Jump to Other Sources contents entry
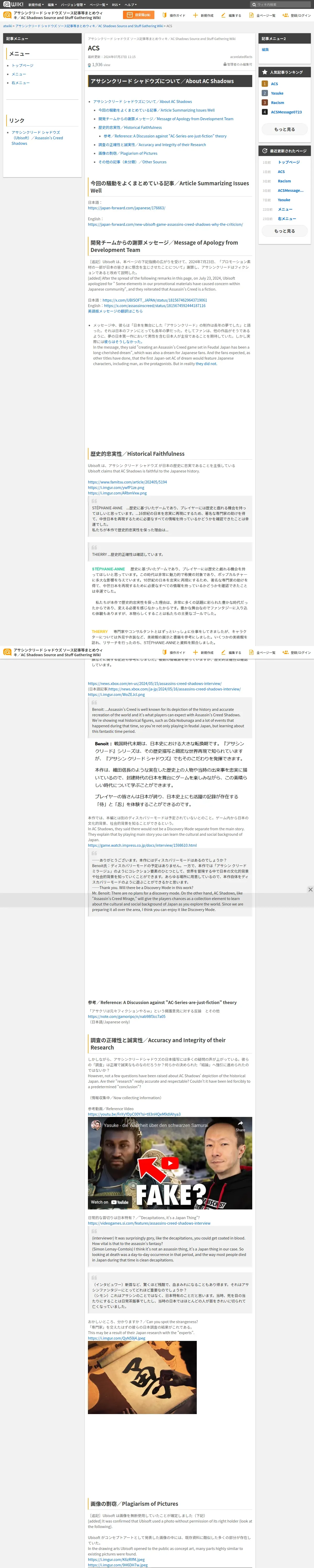 point(132,162)
